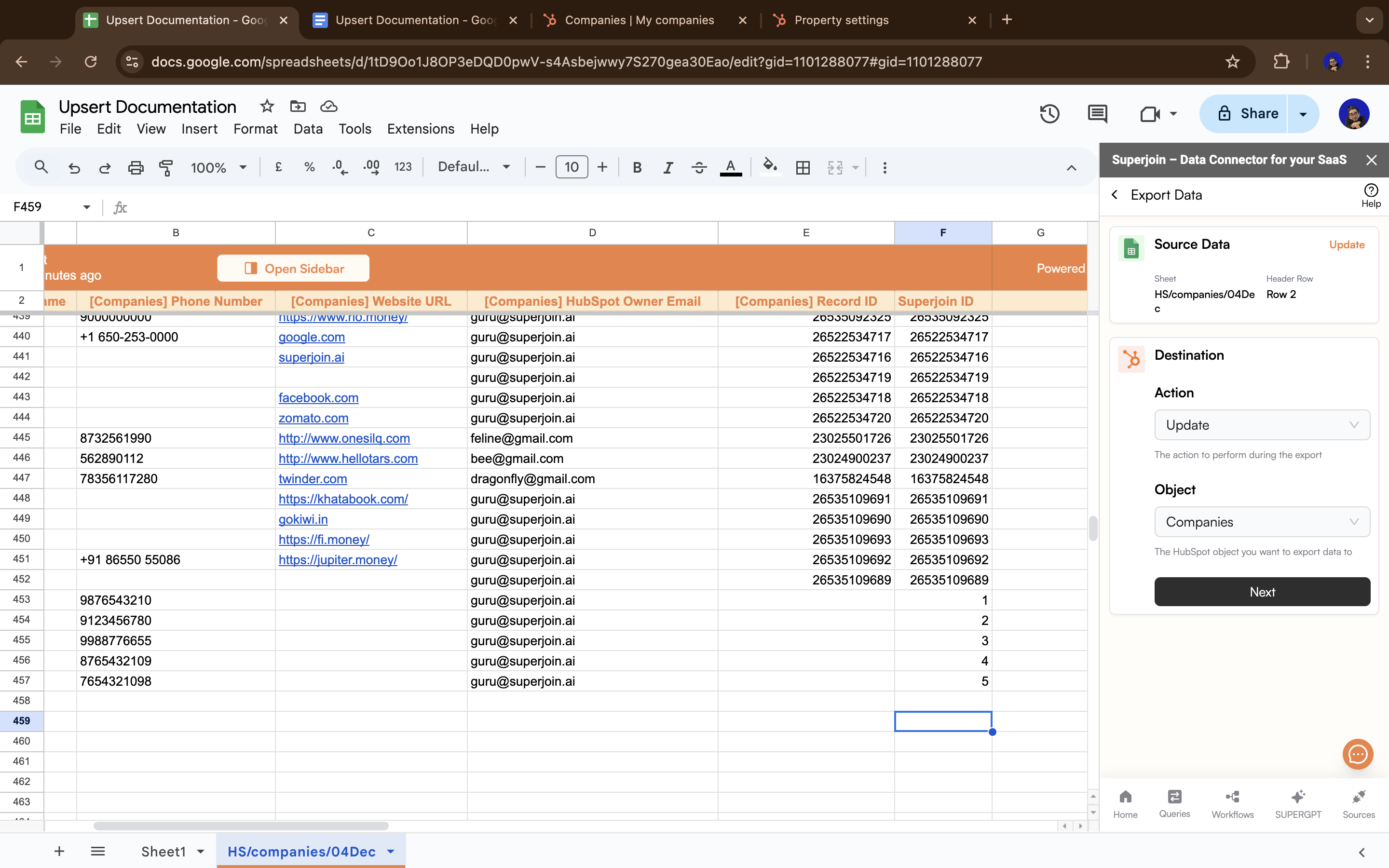Toggle bold formatting
This screenshot has width=1389, height=868.
pos(637,168)
